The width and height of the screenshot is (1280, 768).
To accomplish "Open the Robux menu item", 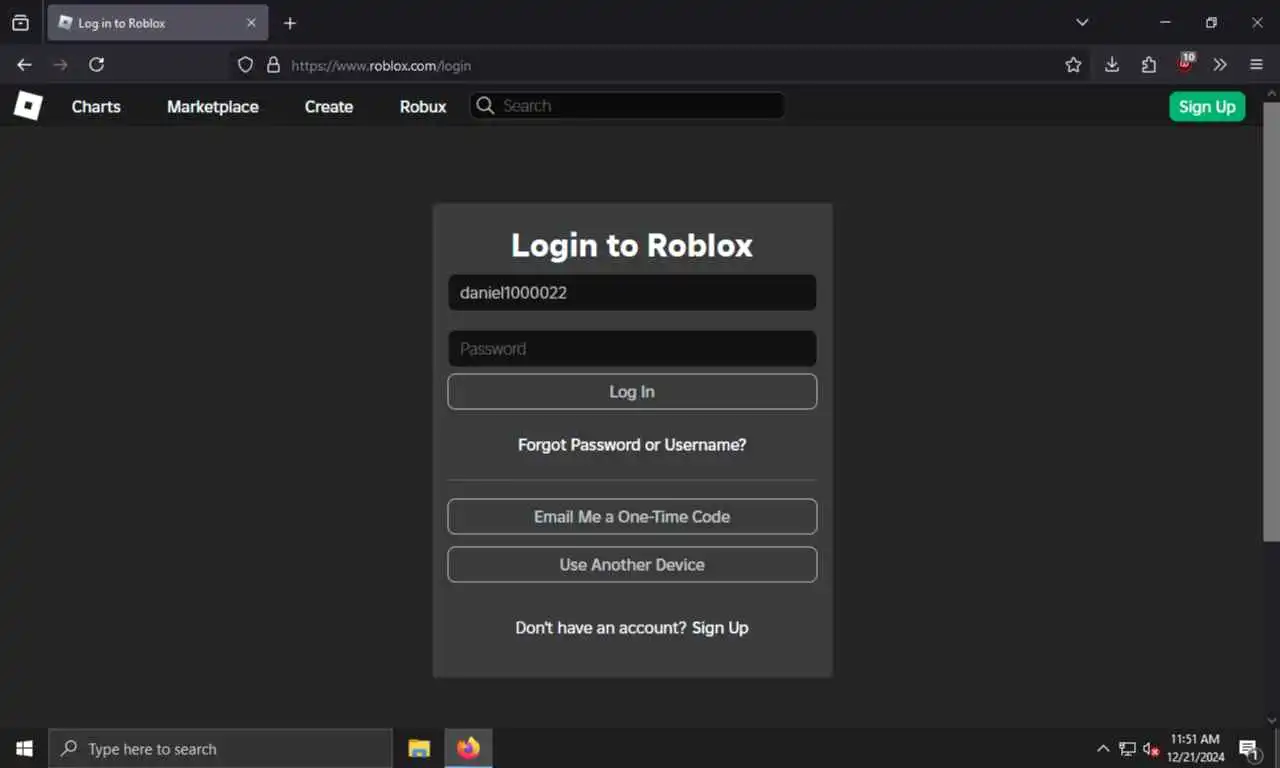I will (423, 106).
